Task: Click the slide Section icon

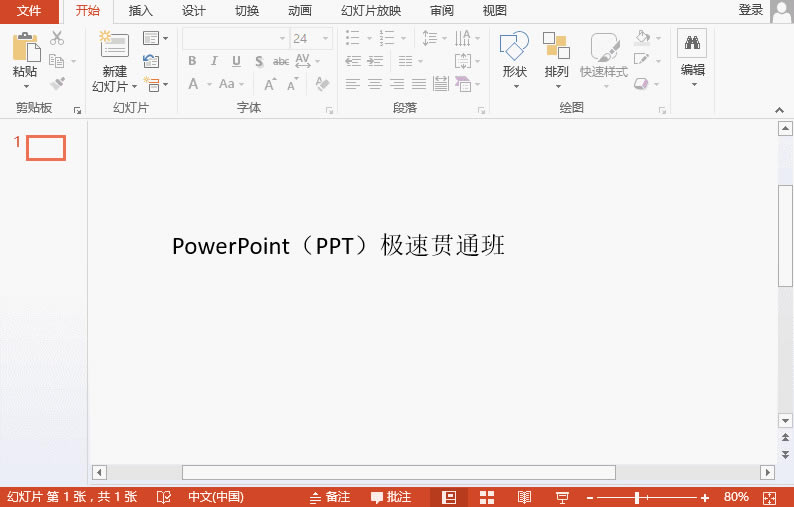Action: click(x=151, y=84)
